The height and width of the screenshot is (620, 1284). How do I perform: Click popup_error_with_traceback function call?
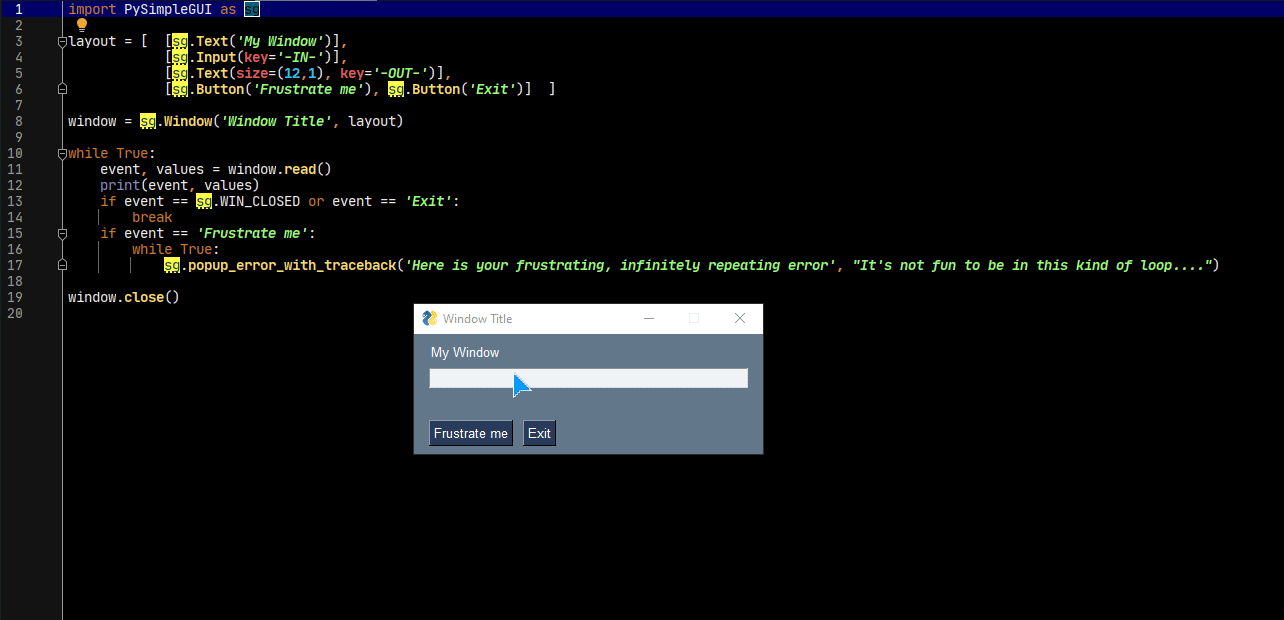pyautogui.click(x=292, y=266)
